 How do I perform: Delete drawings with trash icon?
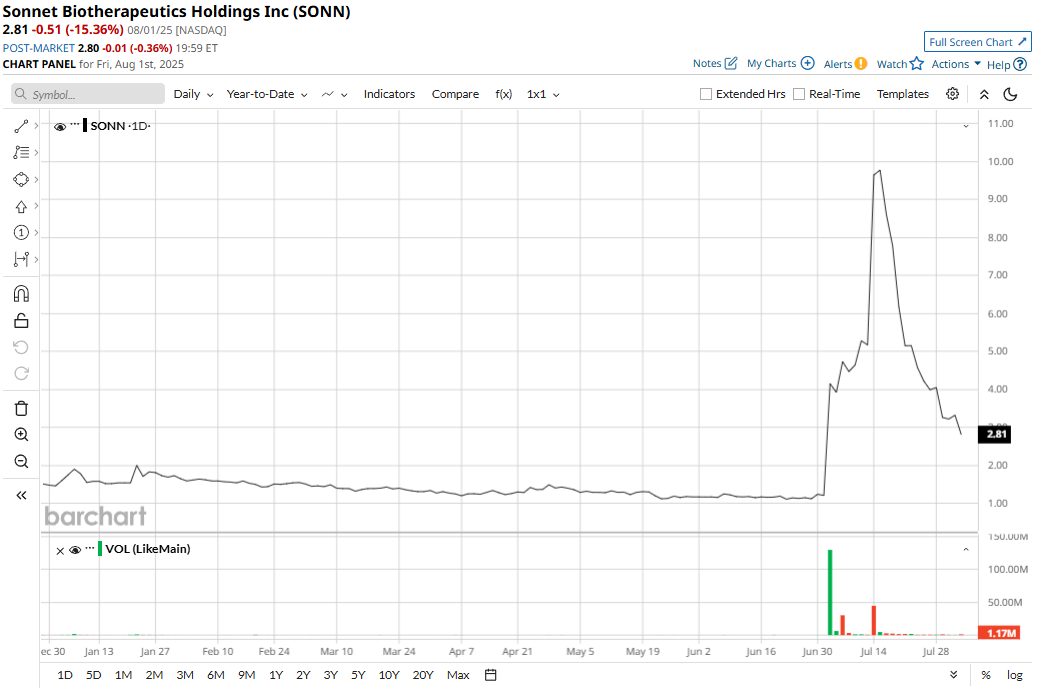(21, 409)
